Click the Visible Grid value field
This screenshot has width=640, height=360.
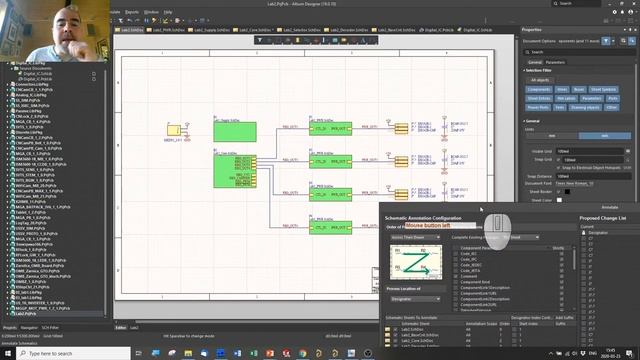point(590,151)
